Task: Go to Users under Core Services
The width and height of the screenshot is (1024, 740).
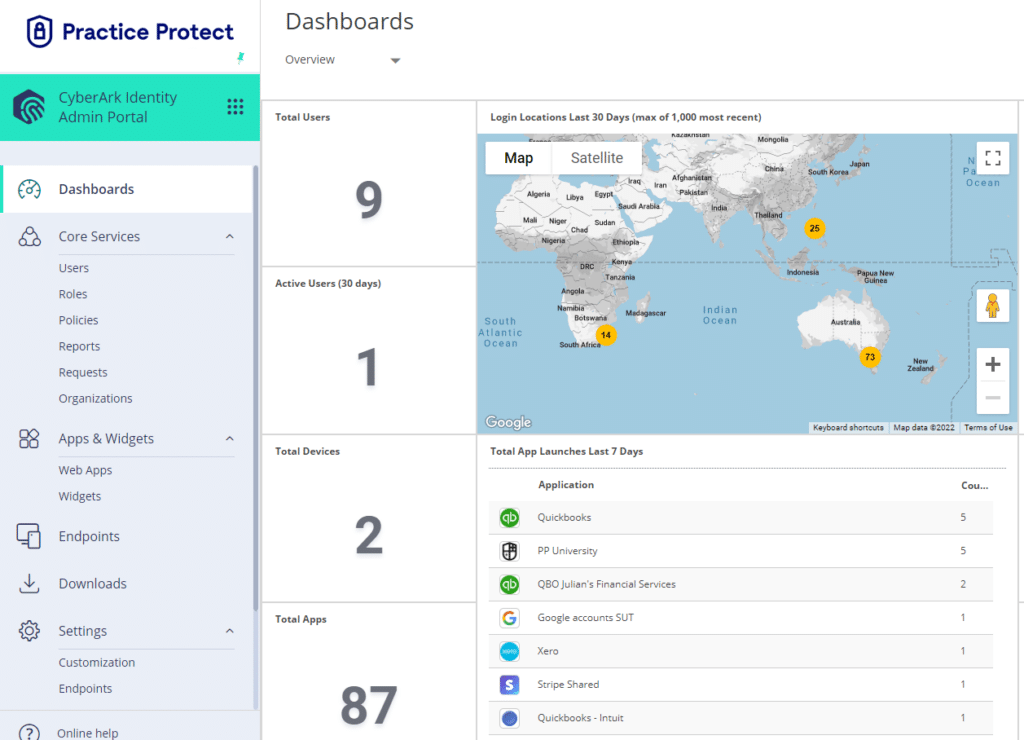Action: 74,268
